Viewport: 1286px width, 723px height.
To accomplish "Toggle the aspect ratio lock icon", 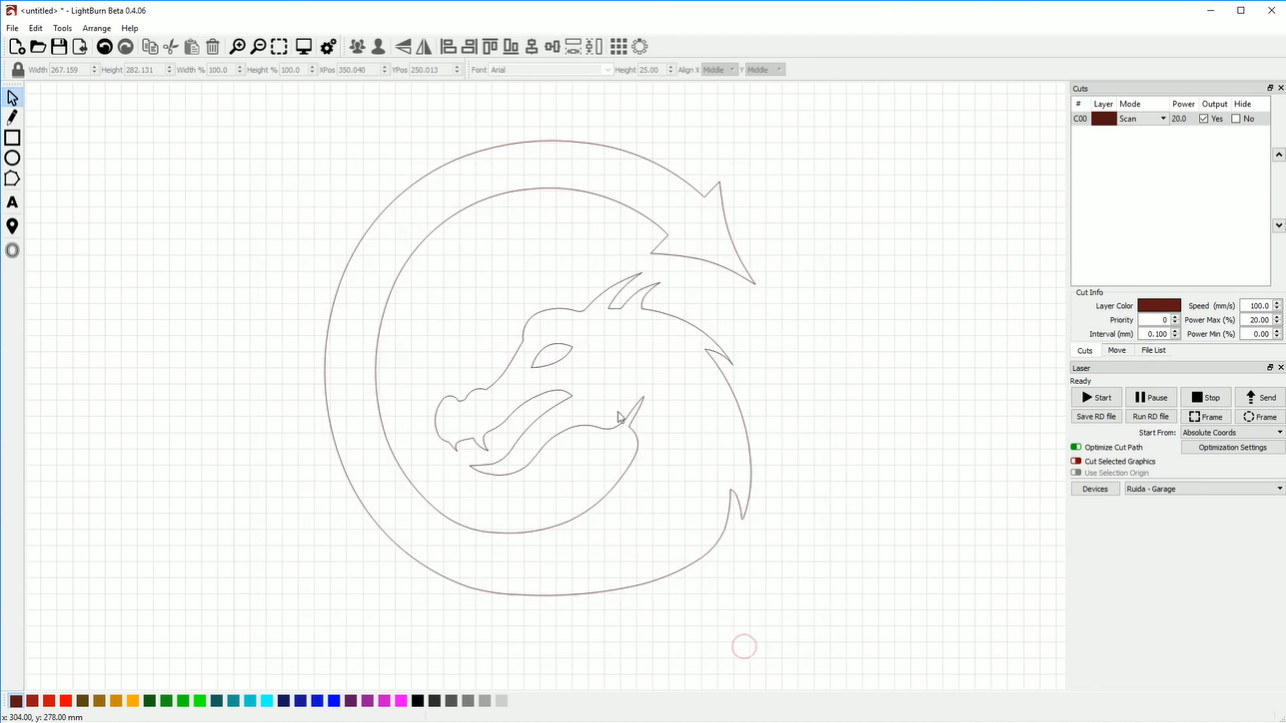I will pyautogui.click(x=17, y=70).
